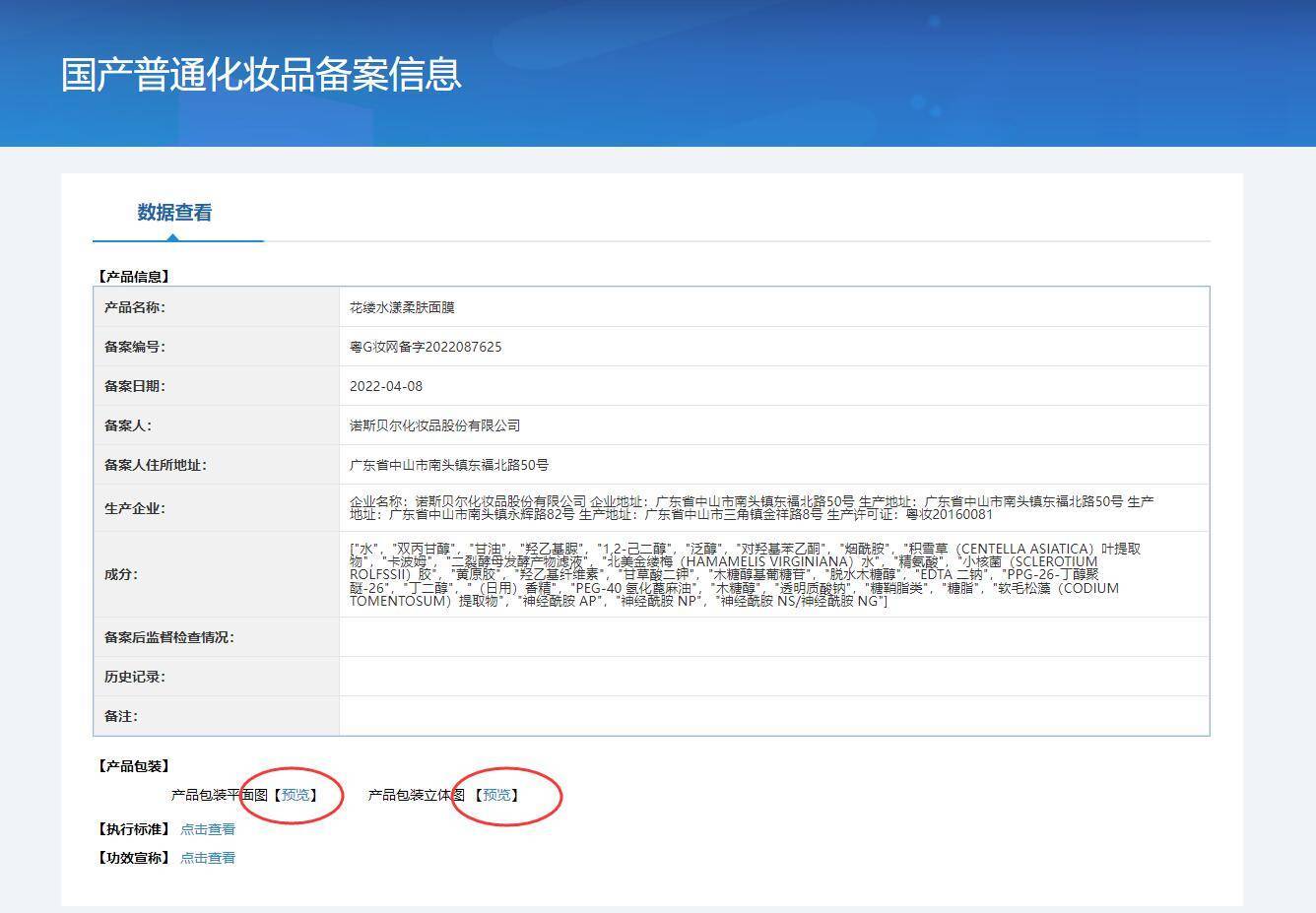1316x913 pixels.
Task: Click the 【产品信息】 section heading
Action: (x=133, y=277)
